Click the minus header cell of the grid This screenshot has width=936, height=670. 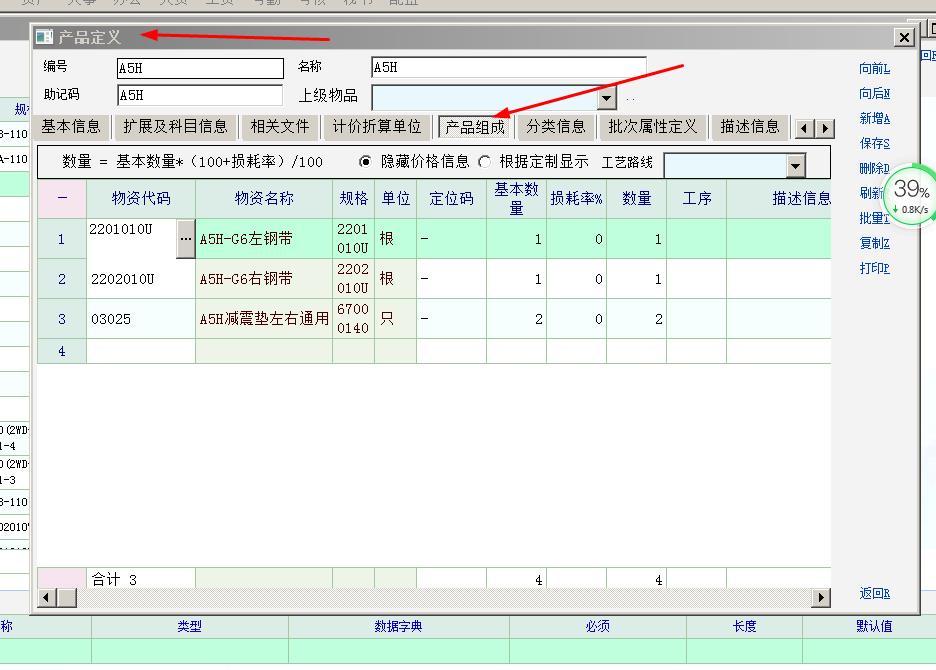click(62, 198)
